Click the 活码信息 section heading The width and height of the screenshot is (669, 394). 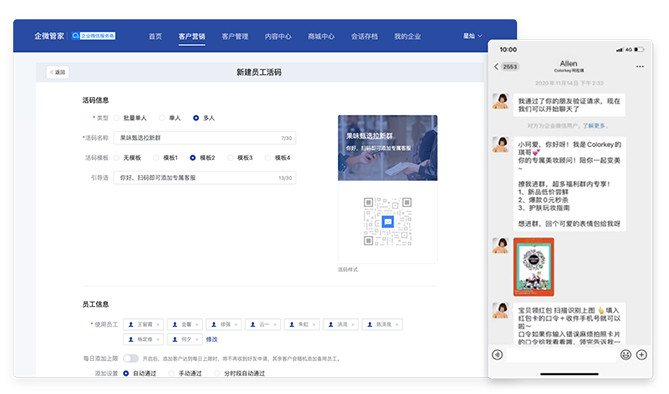(x=96, y=100)
